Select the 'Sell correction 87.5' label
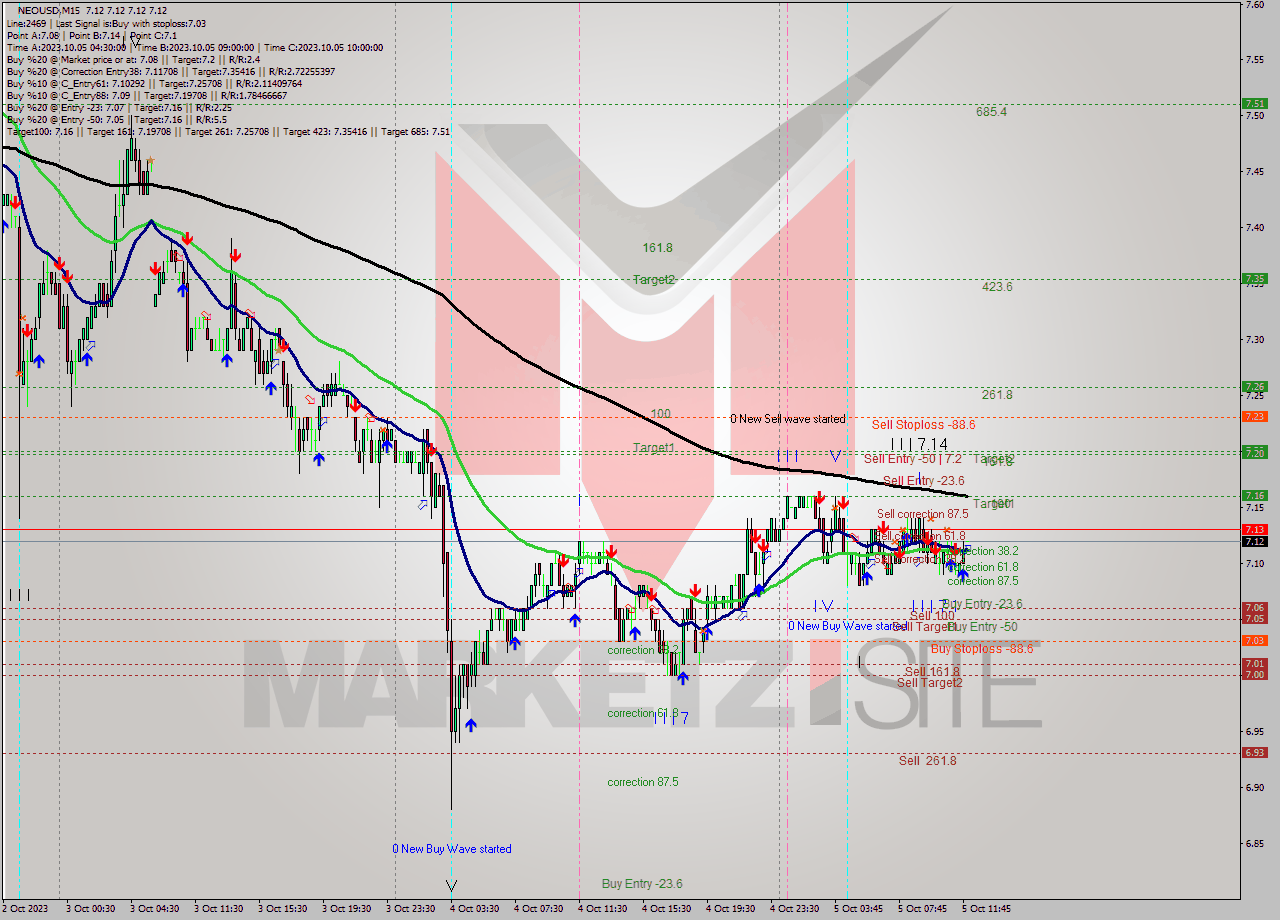Image resolution: width=1280 pixels, height=920 pixels. coord(922,514)
